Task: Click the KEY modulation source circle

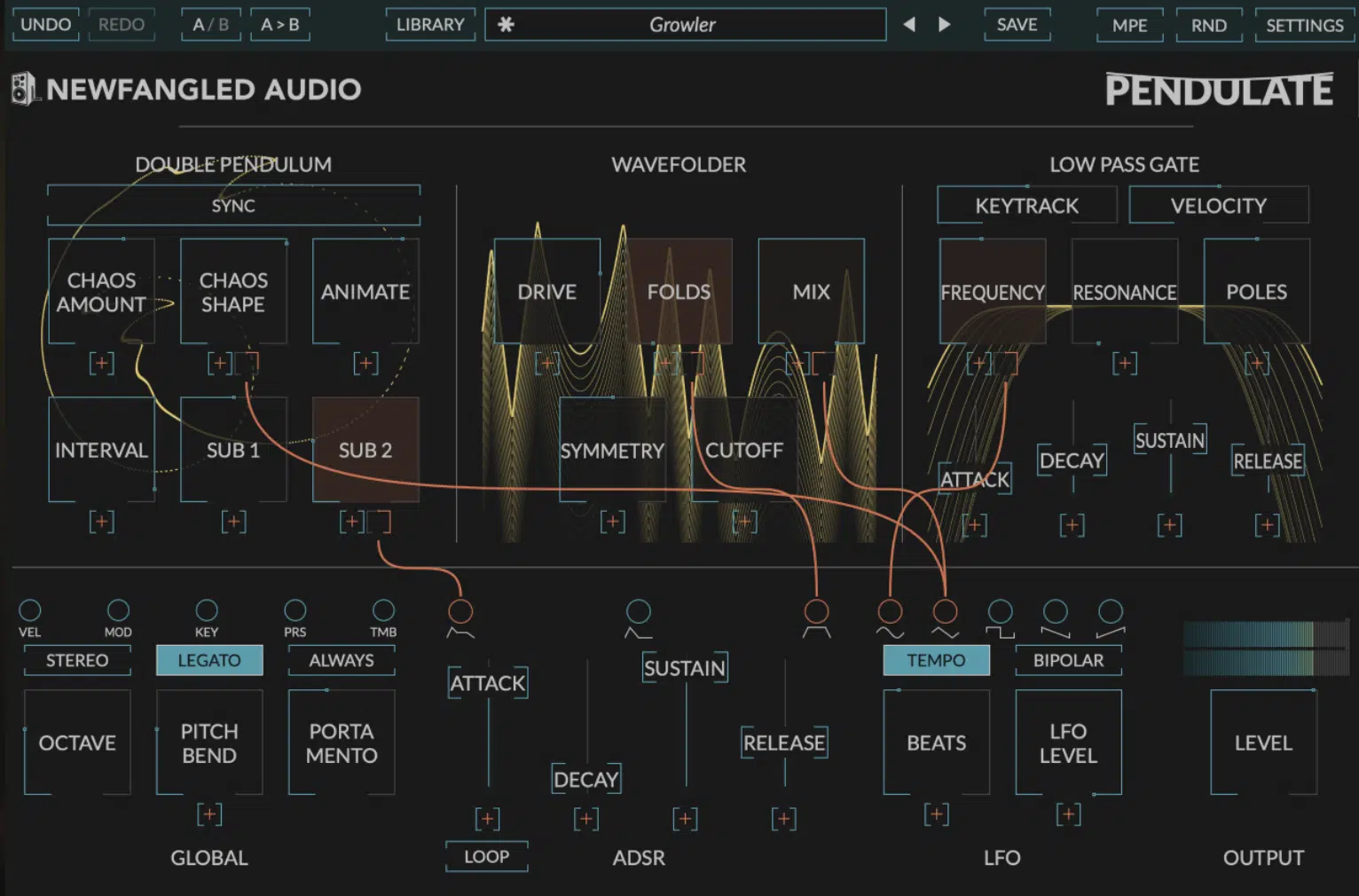Action: 207,610
